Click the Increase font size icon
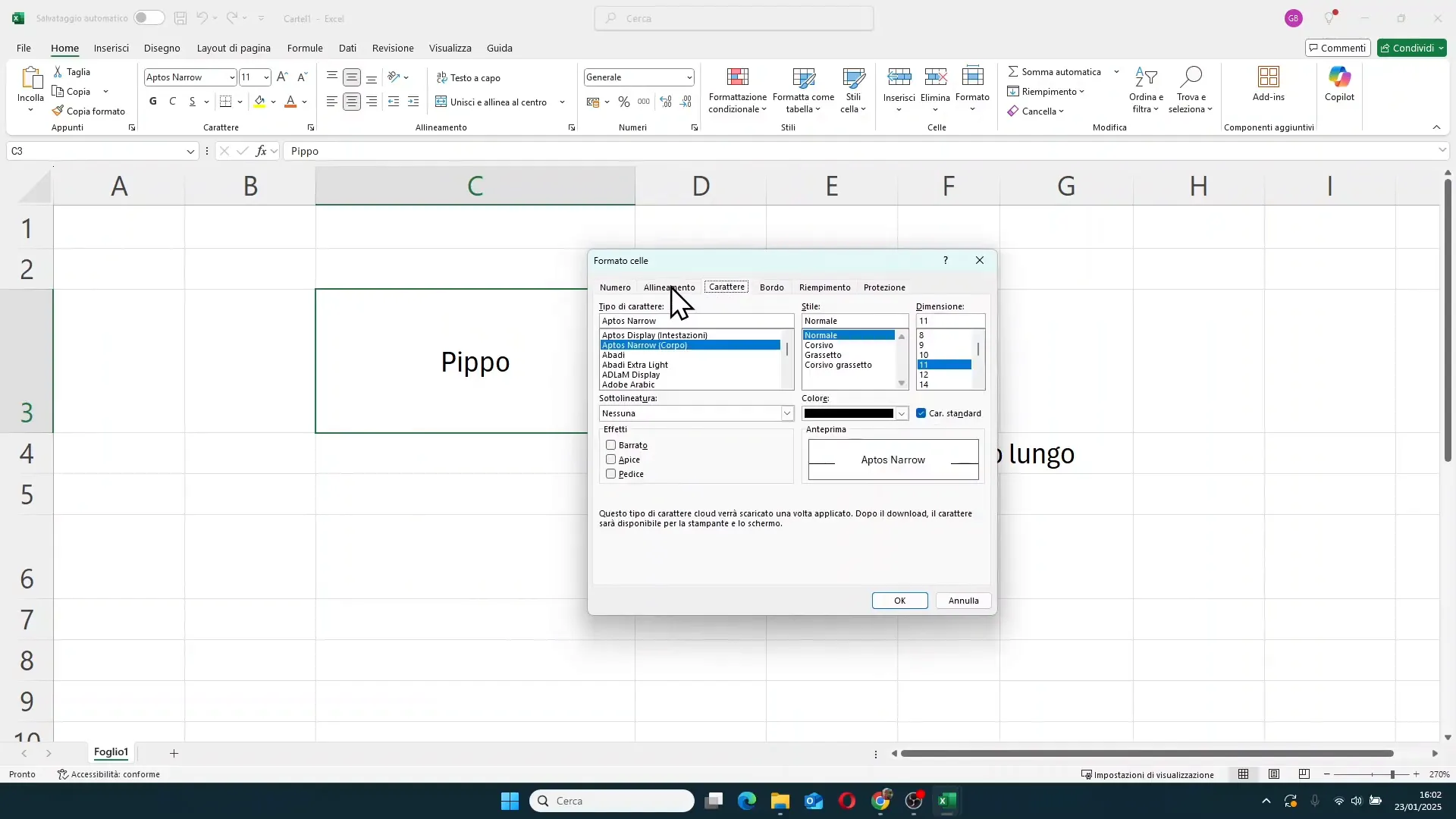 click(282, 77)
